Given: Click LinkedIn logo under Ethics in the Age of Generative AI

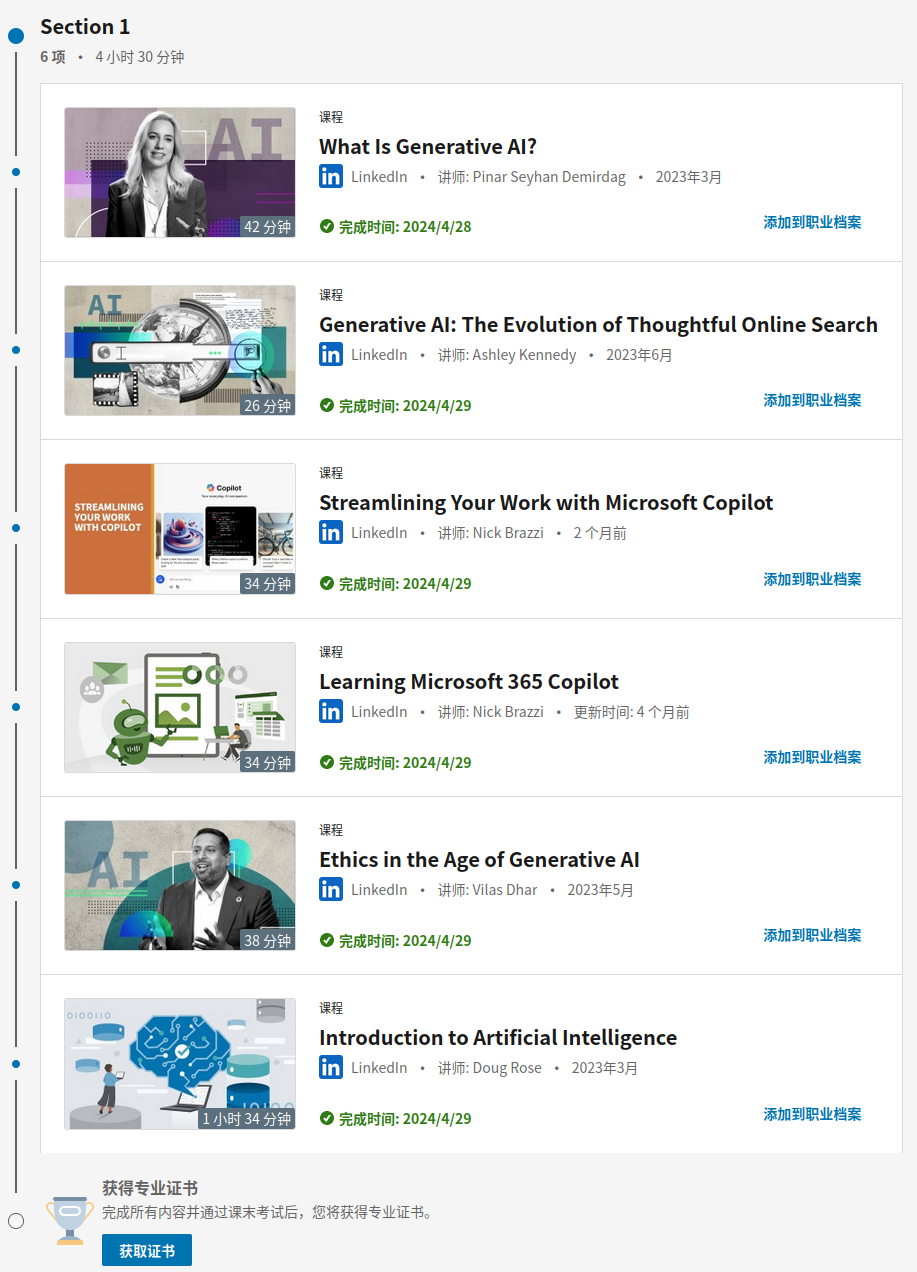Looking at the screenshot, I should pos(331,889).
